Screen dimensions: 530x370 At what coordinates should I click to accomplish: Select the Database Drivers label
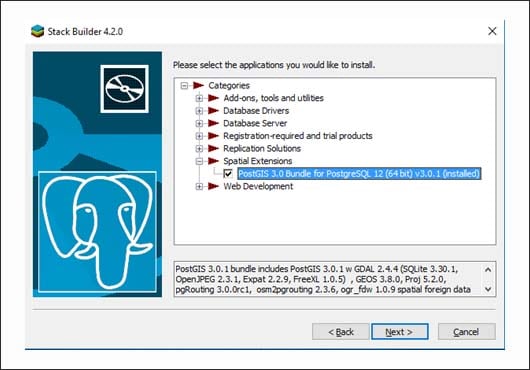pos(256,110)
